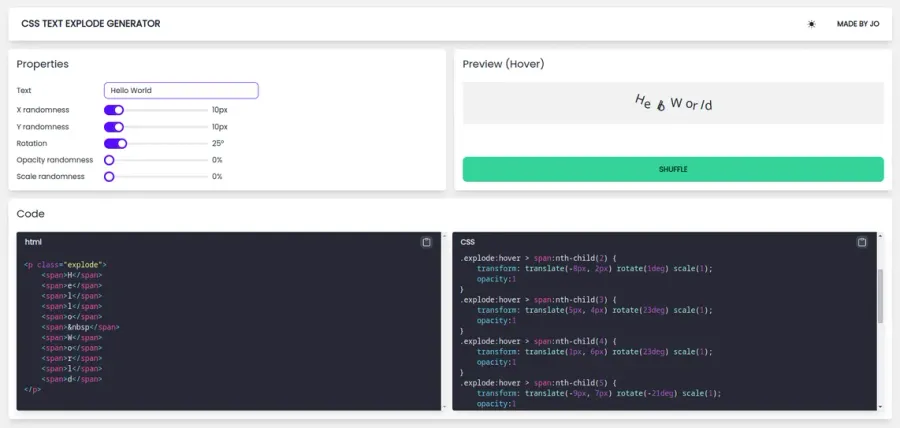Image resolution: width=900 pixels, height=428 pixels.
Task: Click the Rotation 25° value
Action: coord(218,143)
